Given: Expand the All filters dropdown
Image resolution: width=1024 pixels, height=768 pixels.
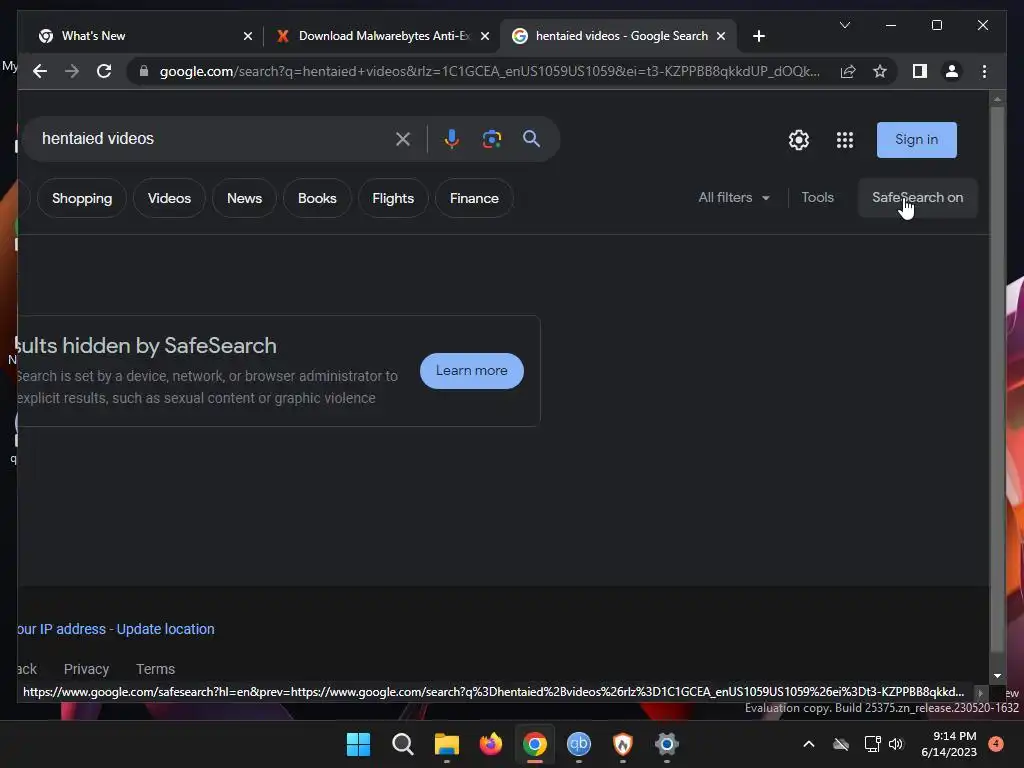Looking at the screenshot, I should coord(734,197).
